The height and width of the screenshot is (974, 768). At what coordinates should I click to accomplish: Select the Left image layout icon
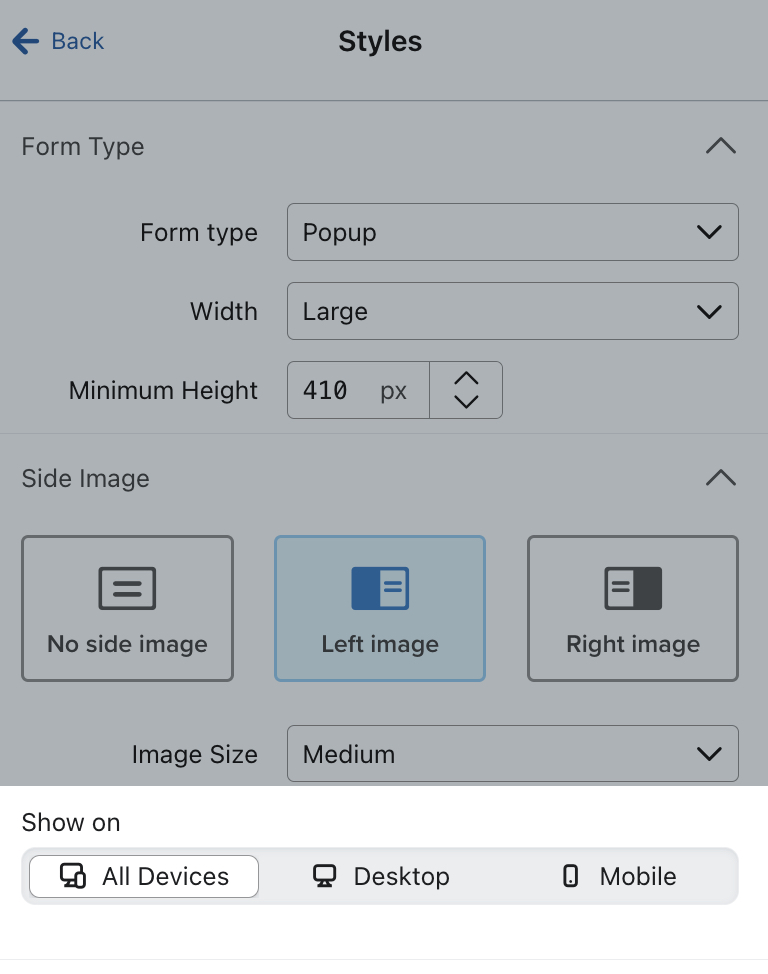[380, 588]
